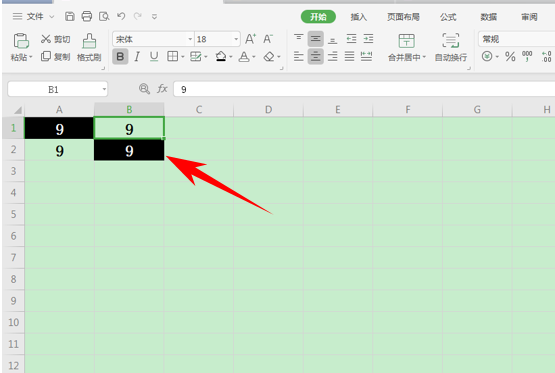555x373 pixels.
Task: Click the Undo arrow icon
Action: click(121, 16)
